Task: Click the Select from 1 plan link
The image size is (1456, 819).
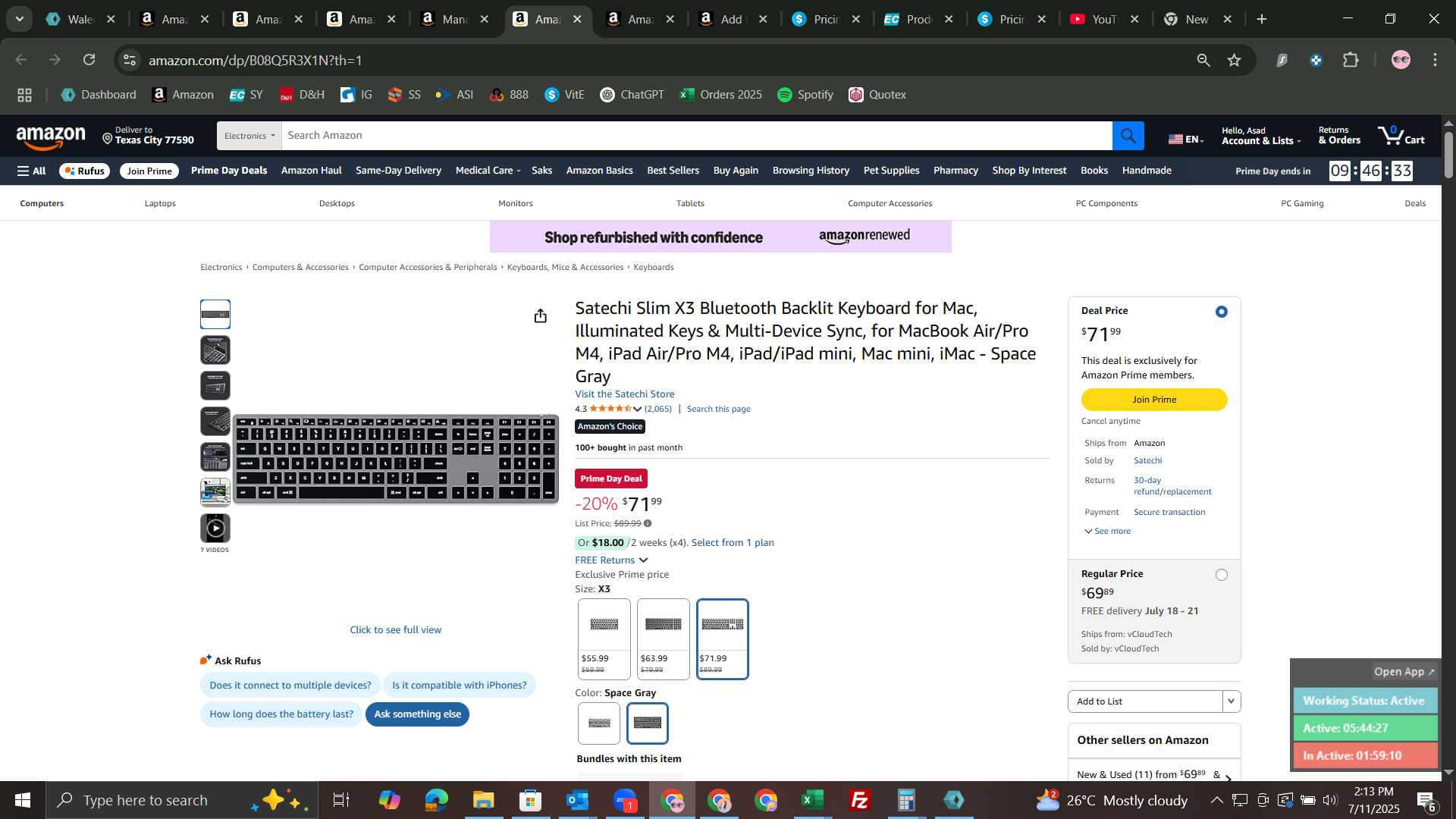Action: [x=733, y=542]
